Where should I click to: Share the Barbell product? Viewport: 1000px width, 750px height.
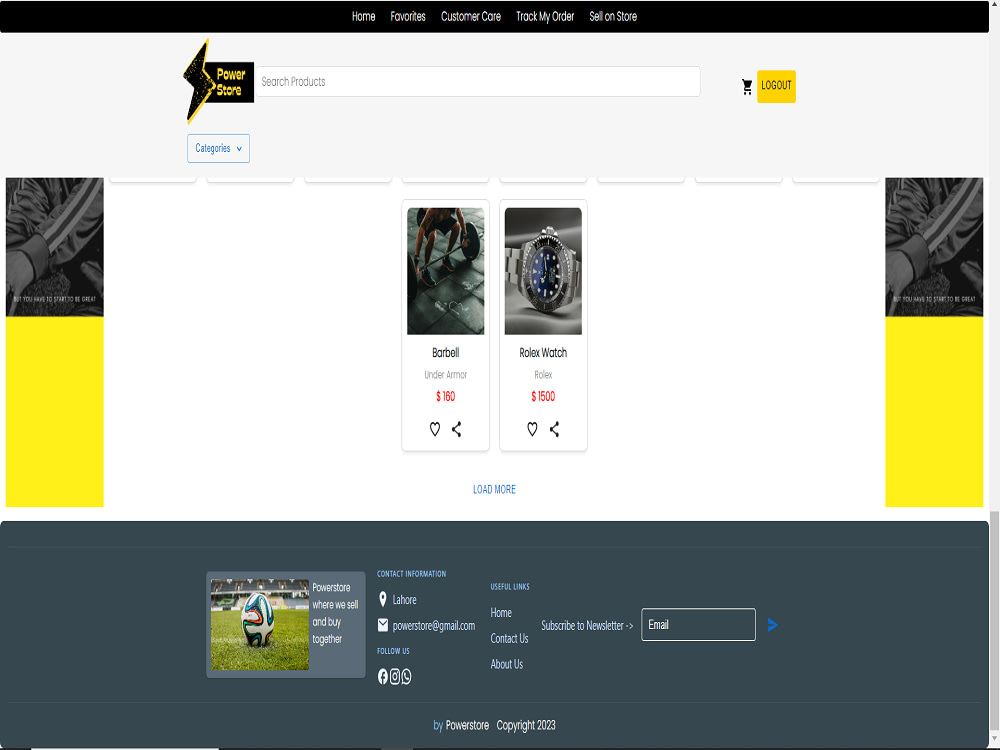click(x=457, y=429)
